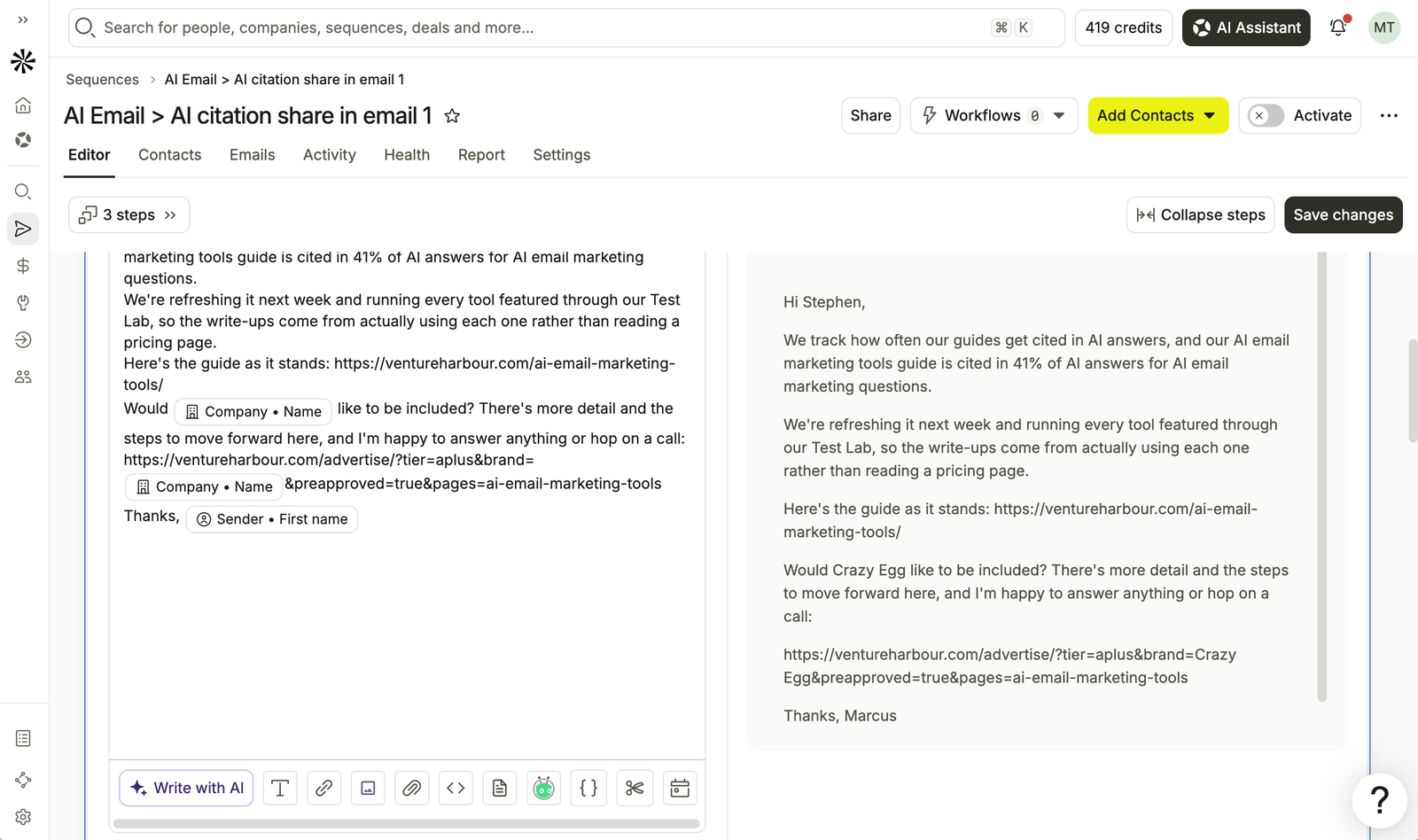Screen dimensions: 1418x840
Task: Click the editor horizontal scrollbar
Action: [407, 824]
